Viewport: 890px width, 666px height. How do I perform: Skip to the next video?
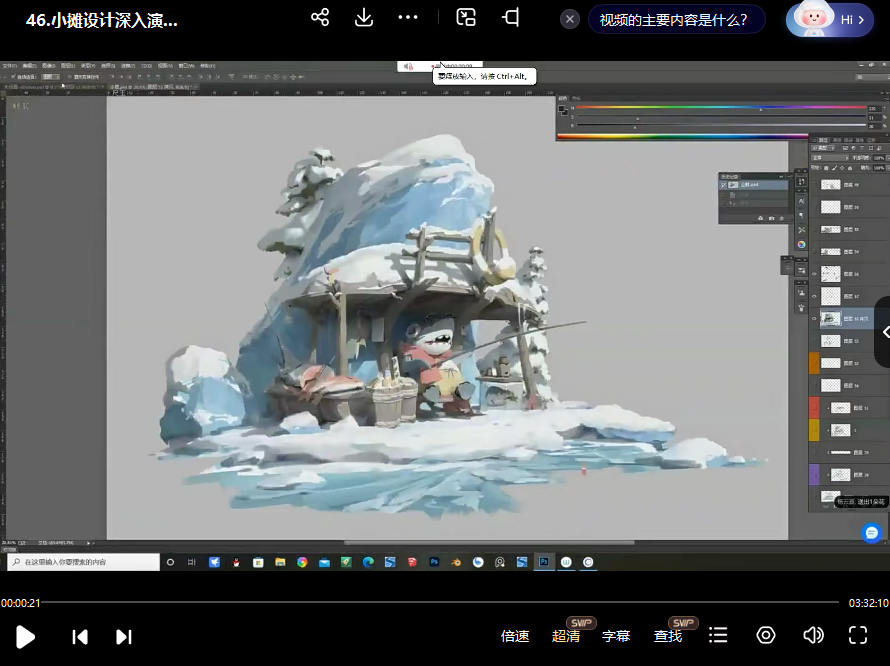click(x=124, y=636)
